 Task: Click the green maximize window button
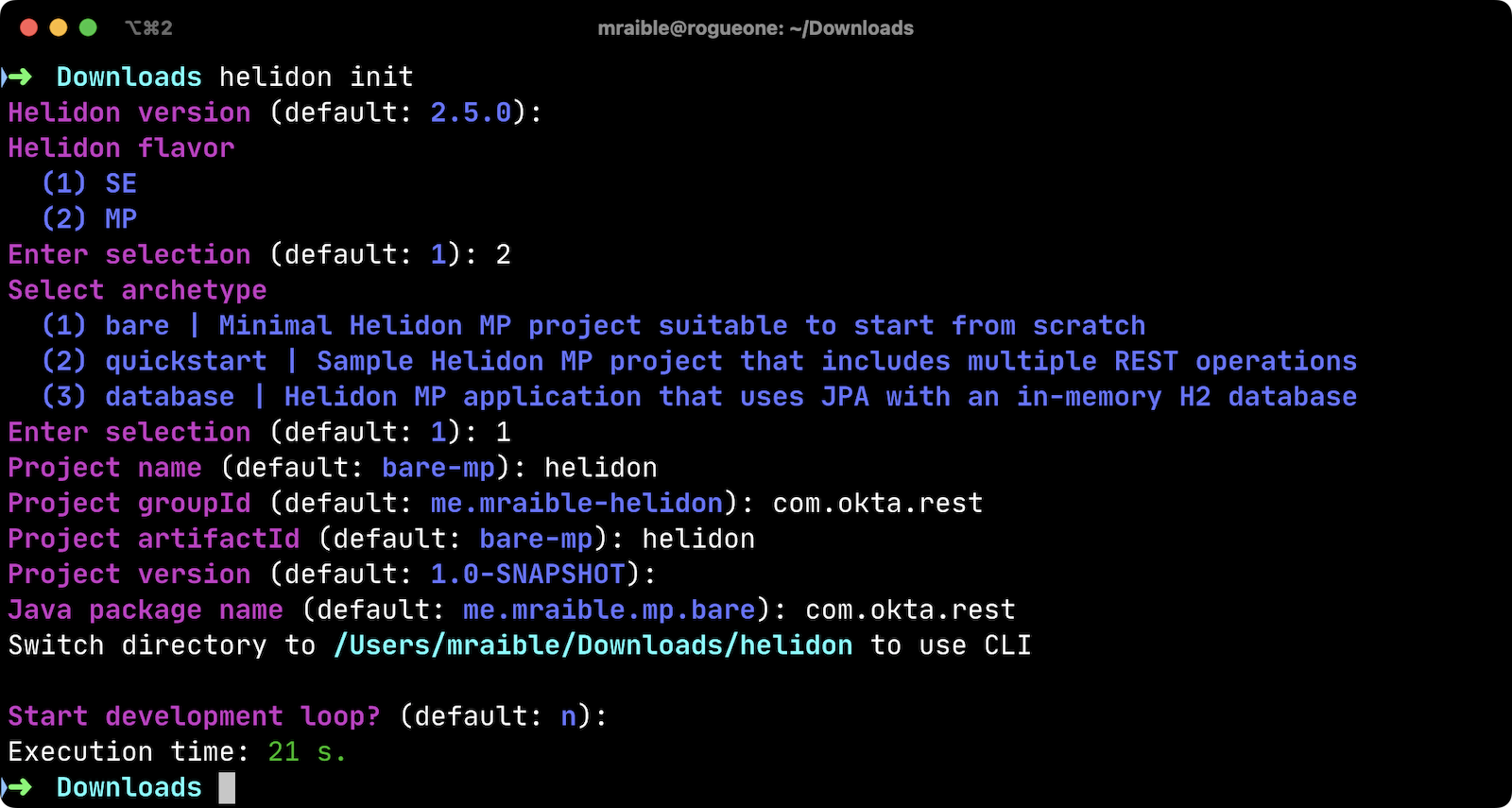pyautogui.click(x=88, y=27)
